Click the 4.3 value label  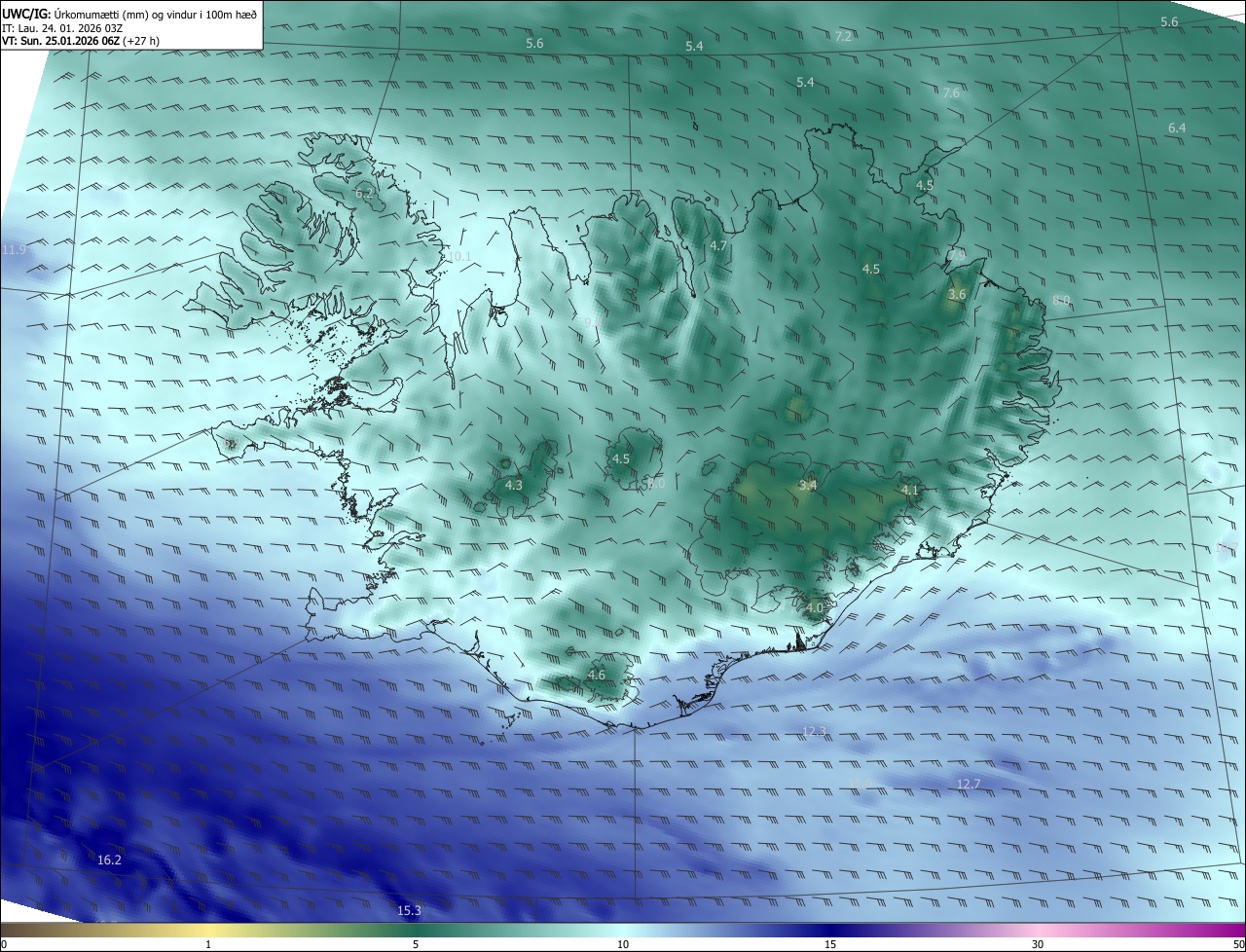[514, 485]
